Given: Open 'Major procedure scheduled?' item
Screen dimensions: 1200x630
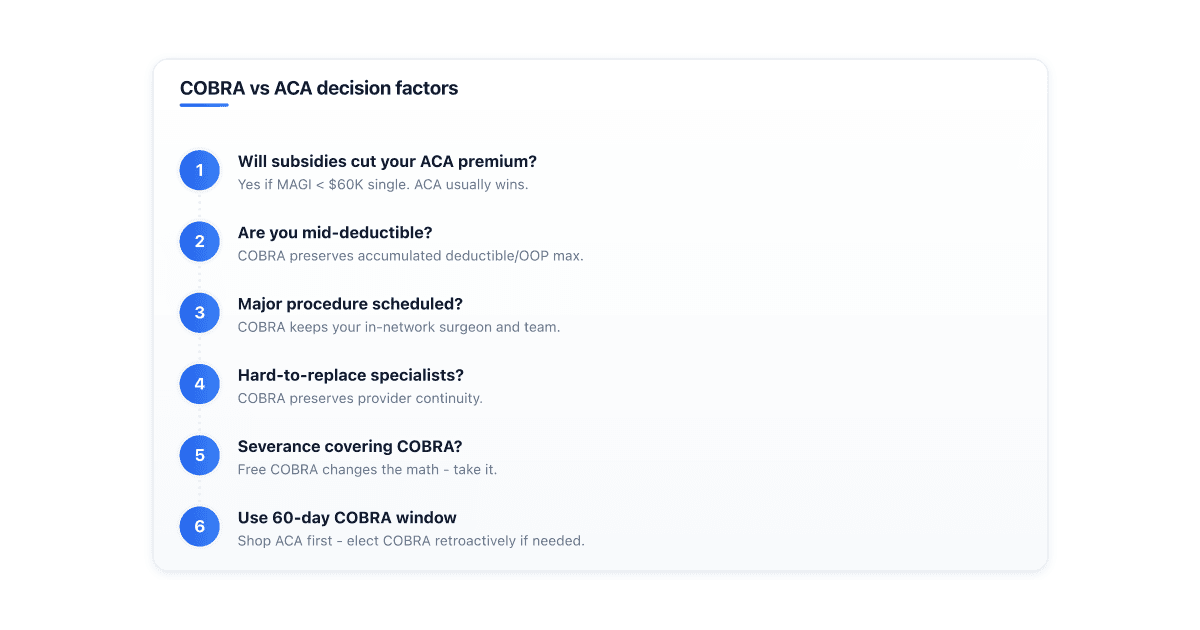Looking at the screenshot, I should (x=350, y=304).
